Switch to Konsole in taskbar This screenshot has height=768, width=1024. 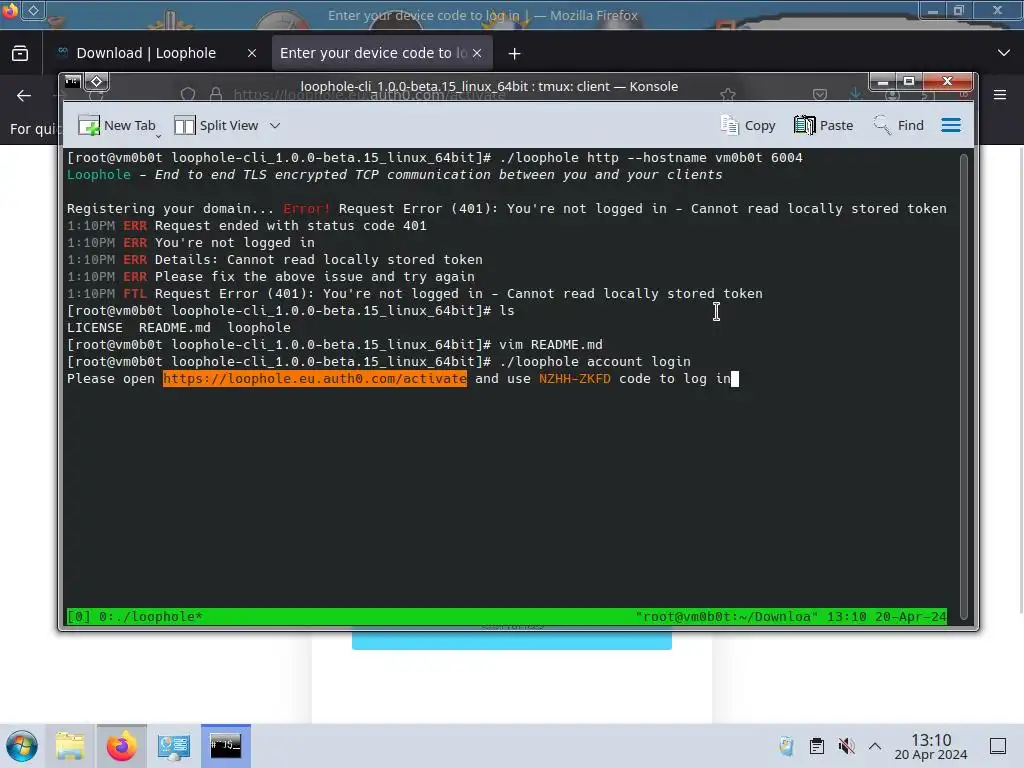point(226,746)
